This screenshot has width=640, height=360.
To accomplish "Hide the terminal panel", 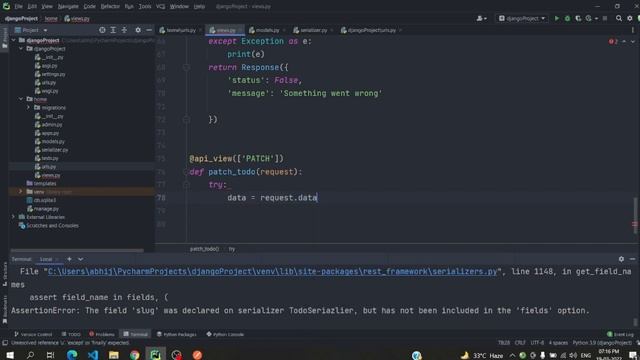I will click(632, 259).
